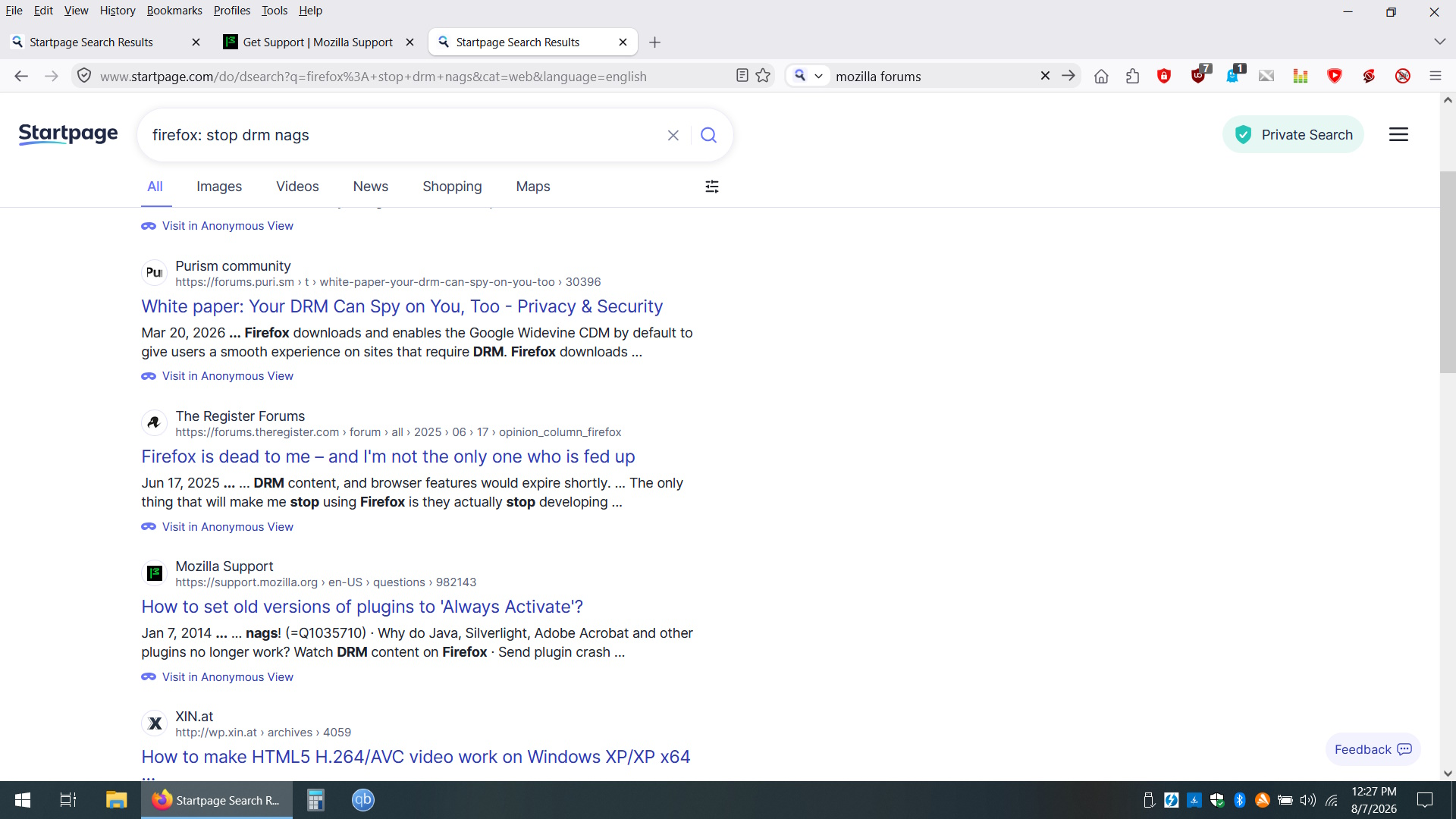Run the mozilla forums search arrow
The height and width of the screenshot is (819, 1456).
[x=1068, y=76]
